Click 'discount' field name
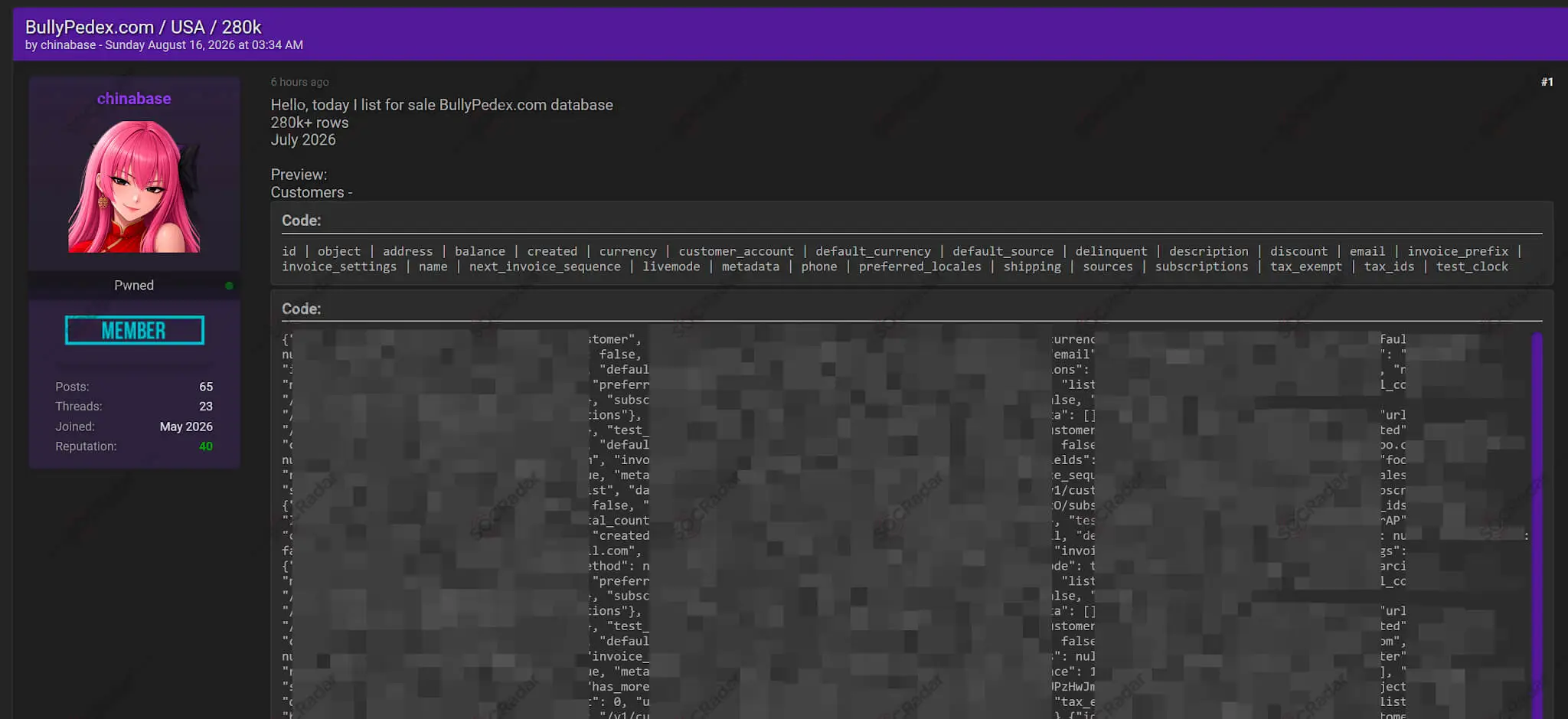The width and height of the screenshot is (1568, 719). (x=1298, y=251)
